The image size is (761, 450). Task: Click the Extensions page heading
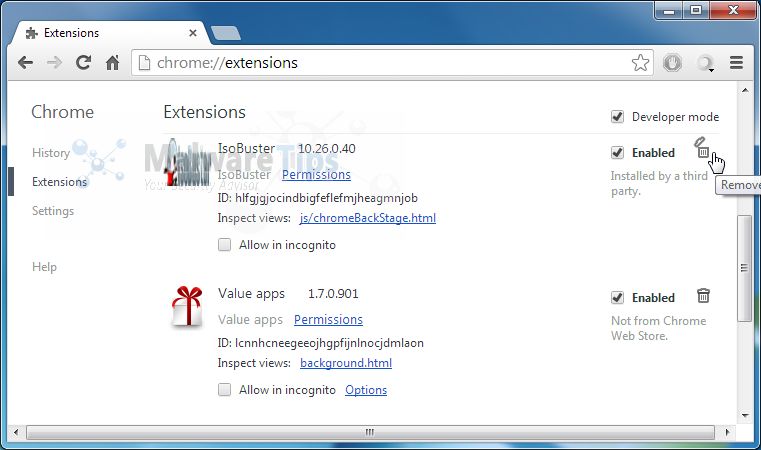(x=204, y=112)
